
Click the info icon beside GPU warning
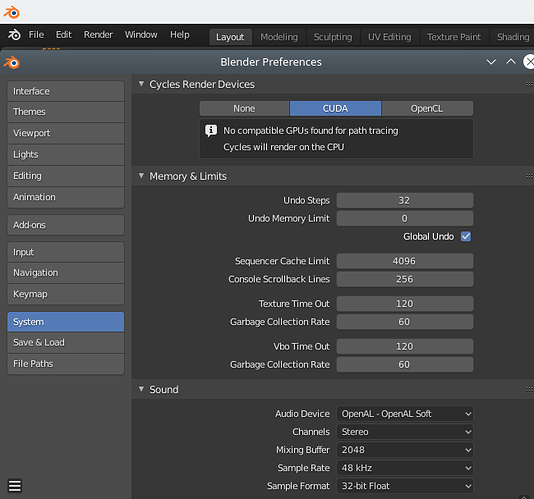click(210, 130)
